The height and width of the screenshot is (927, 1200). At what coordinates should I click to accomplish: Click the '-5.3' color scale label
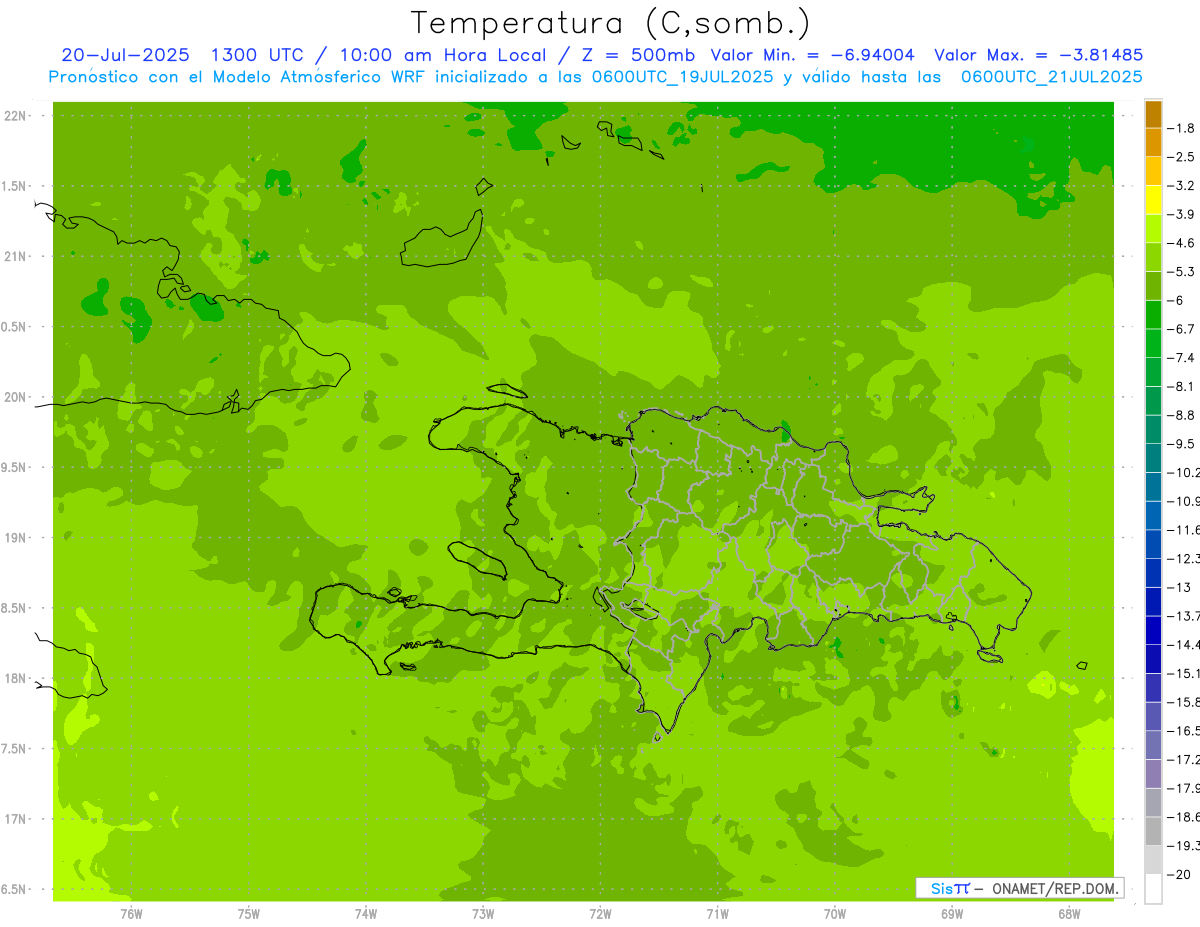coord(1183,271)
